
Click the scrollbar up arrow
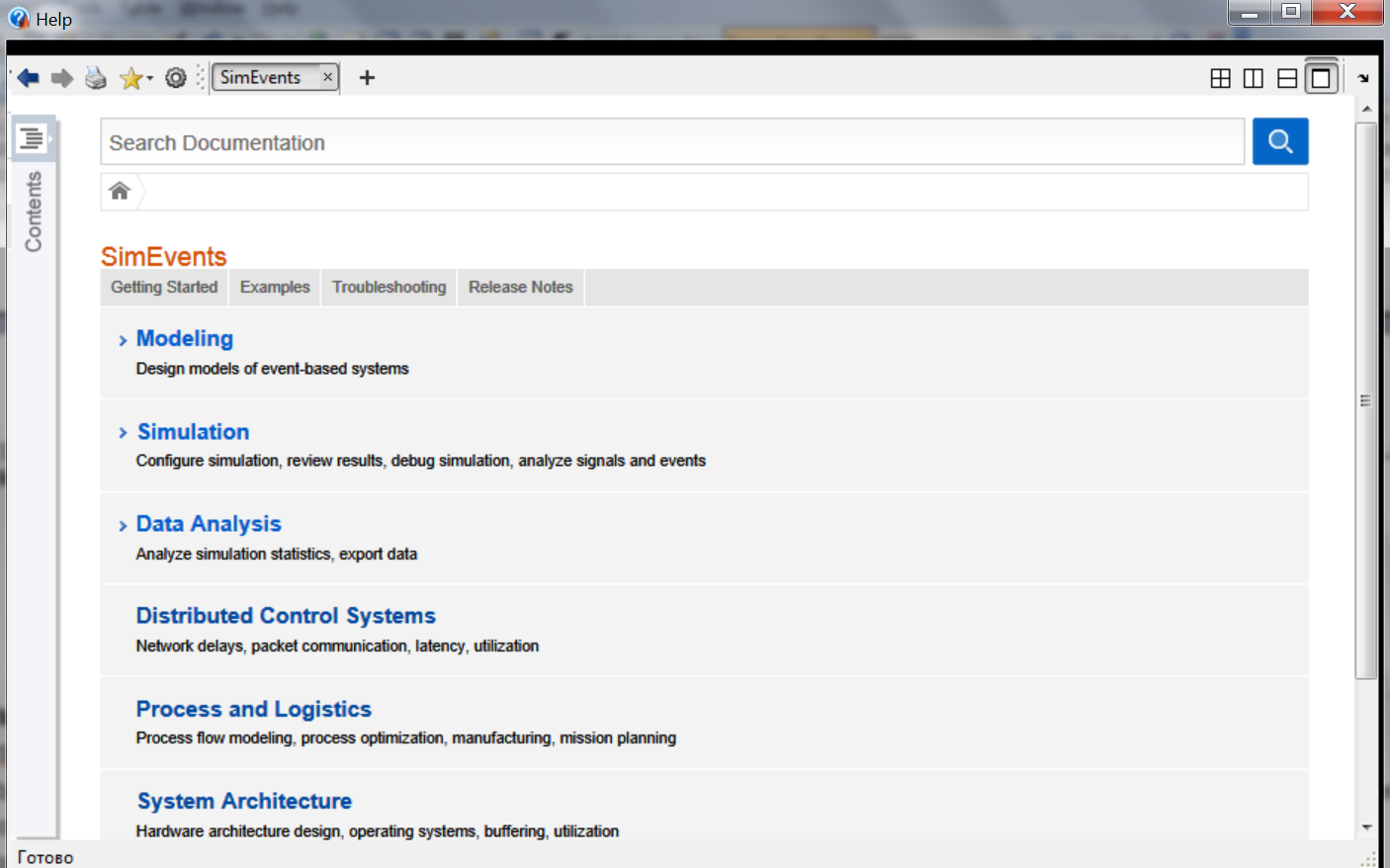coord(1365,109)
